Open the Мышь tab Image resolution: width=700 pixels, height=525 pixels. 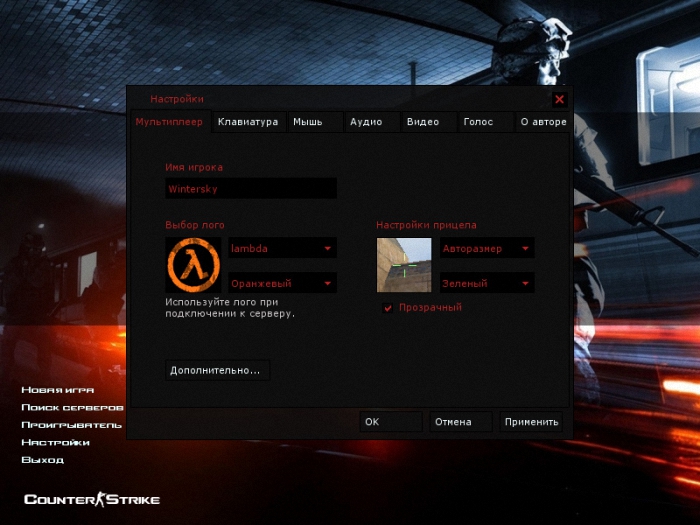pos(315,121)
